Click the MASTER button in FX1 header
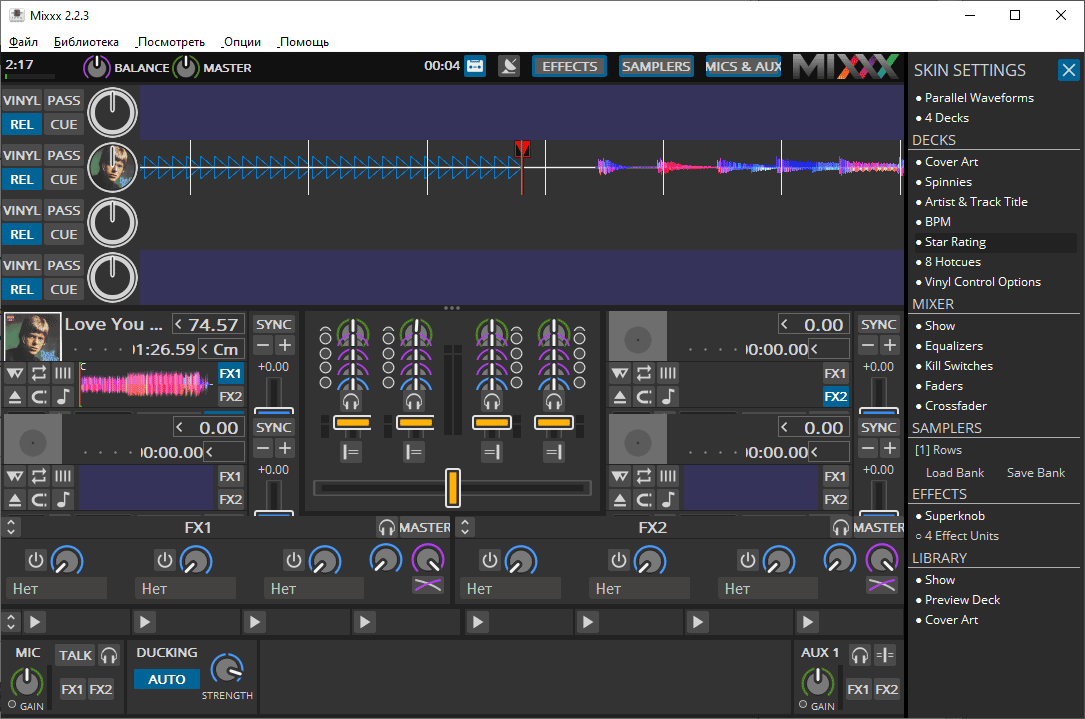 (424, 527)
